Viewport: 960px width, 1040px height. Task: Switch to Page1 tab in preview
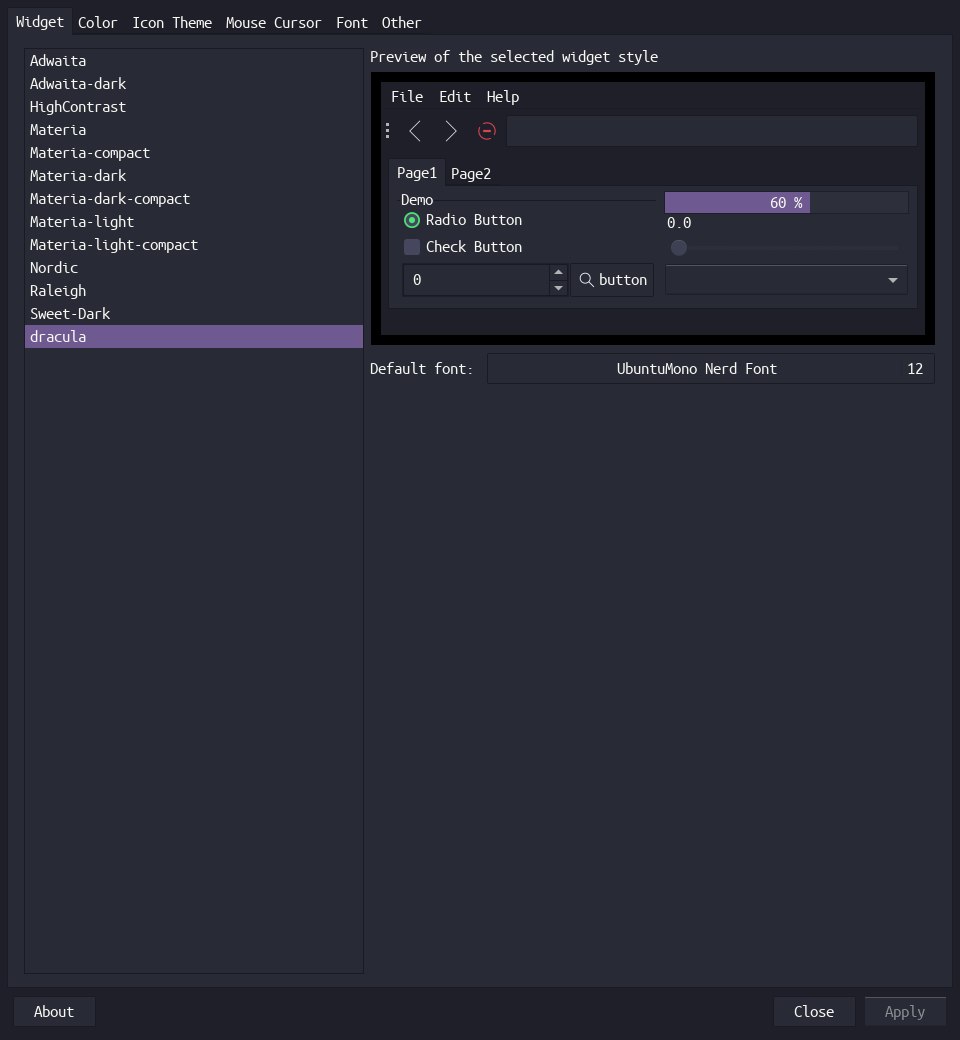click(417, 173)
